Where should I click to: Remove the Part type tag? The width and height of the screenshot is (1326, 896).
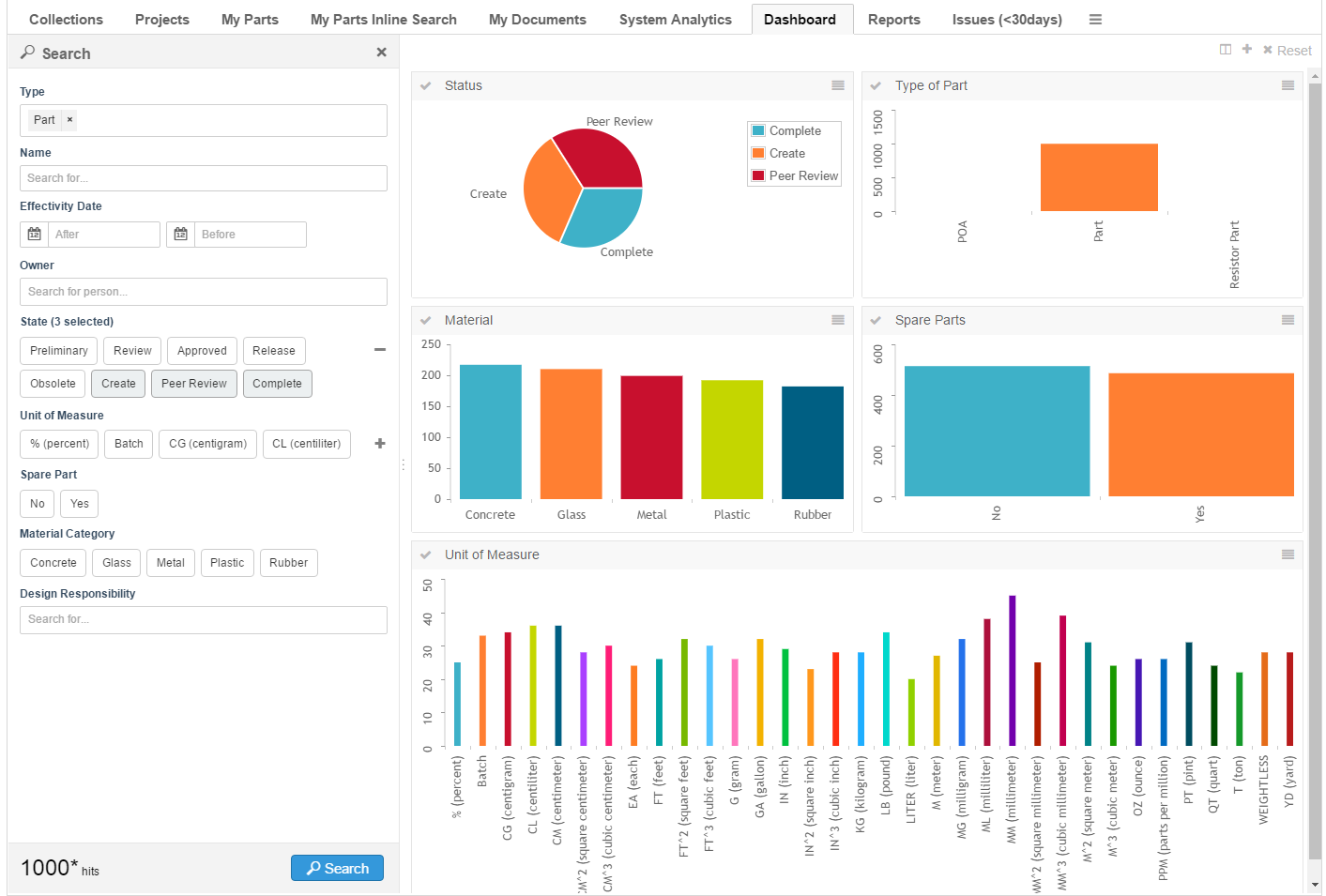(69, 120)
